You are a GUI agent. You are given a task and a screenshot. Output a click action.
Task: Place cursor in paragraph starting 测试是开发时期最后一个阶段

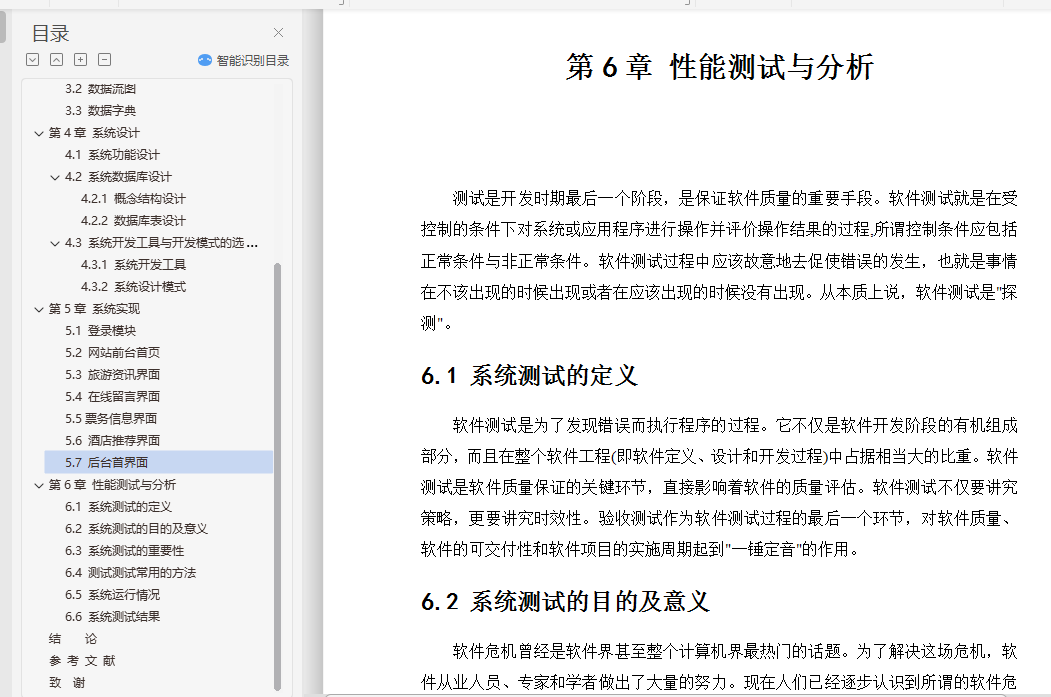(x=719, y=261)
